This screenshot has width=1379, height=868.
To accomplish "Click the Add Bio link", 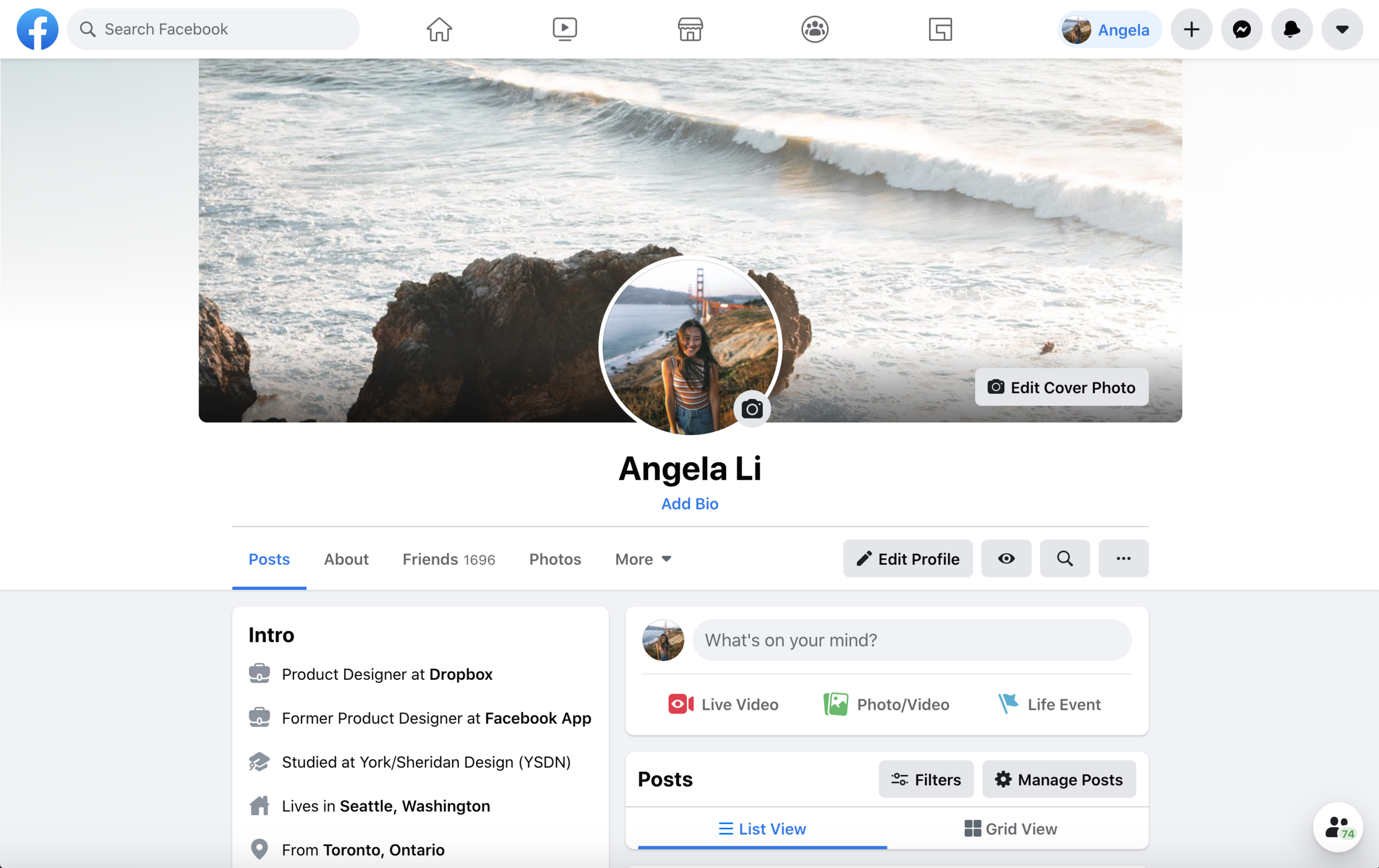I will [689, 504].
